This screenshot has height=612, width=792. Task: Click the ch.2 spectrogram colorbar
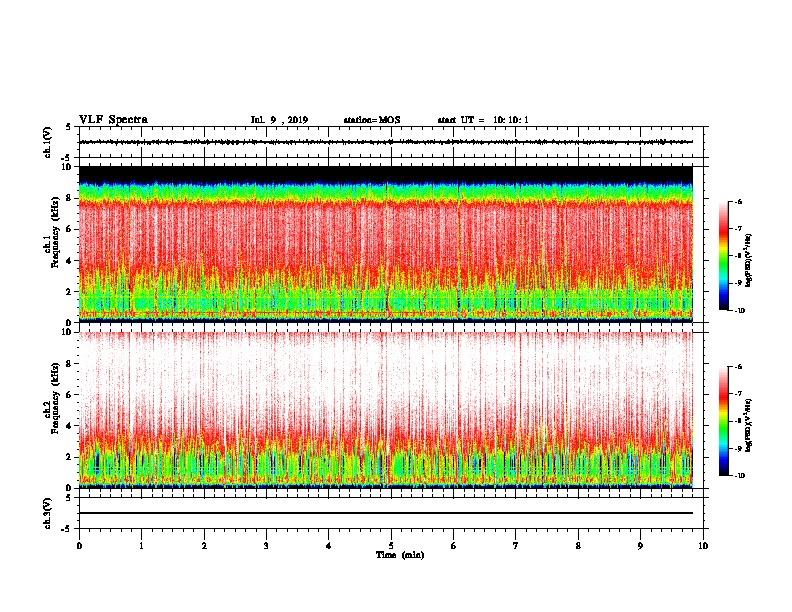click(724, 421)
